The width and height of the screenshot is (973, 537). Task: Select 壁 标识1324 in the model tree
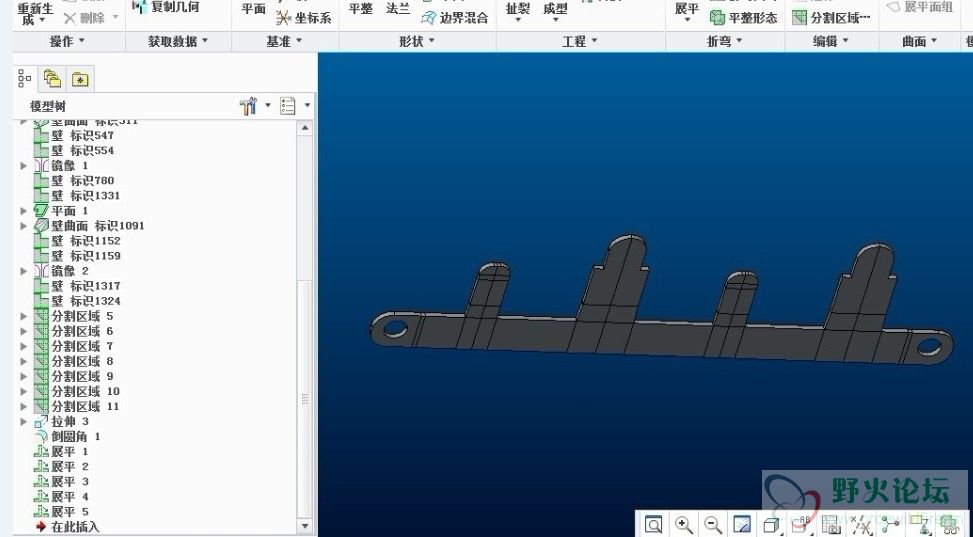(x=77, y=301)
